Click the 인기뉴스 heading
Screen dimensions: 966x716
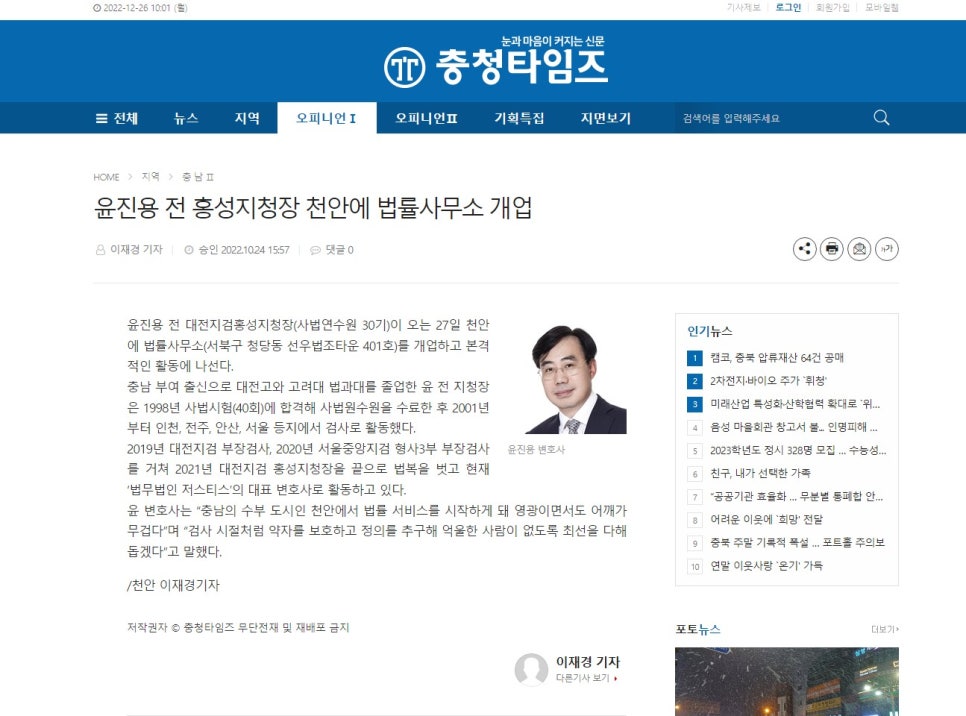[x=710, y=331]
